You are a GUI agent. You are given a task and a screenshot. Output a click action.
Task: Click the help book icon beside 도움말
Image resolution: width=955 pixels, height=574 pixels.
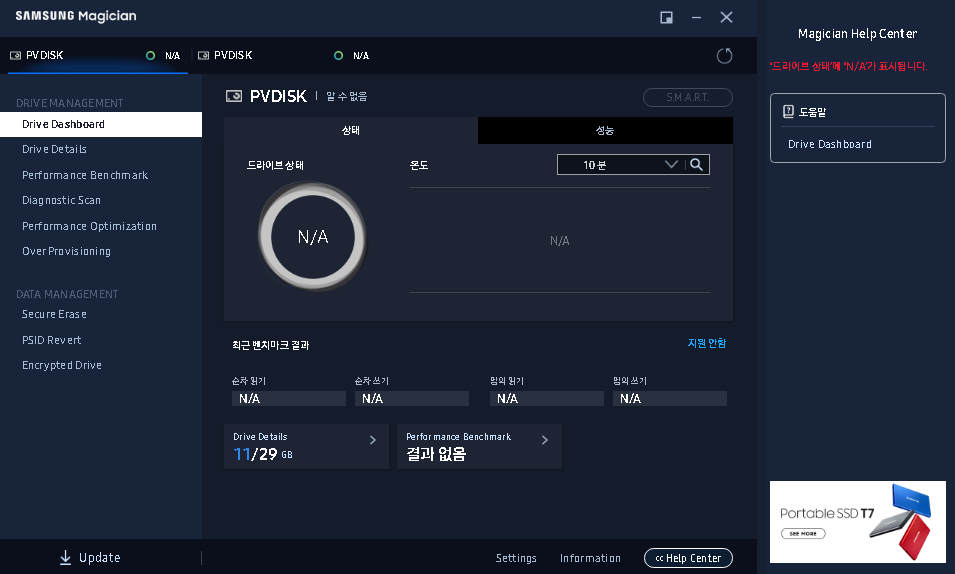point(788,112)
